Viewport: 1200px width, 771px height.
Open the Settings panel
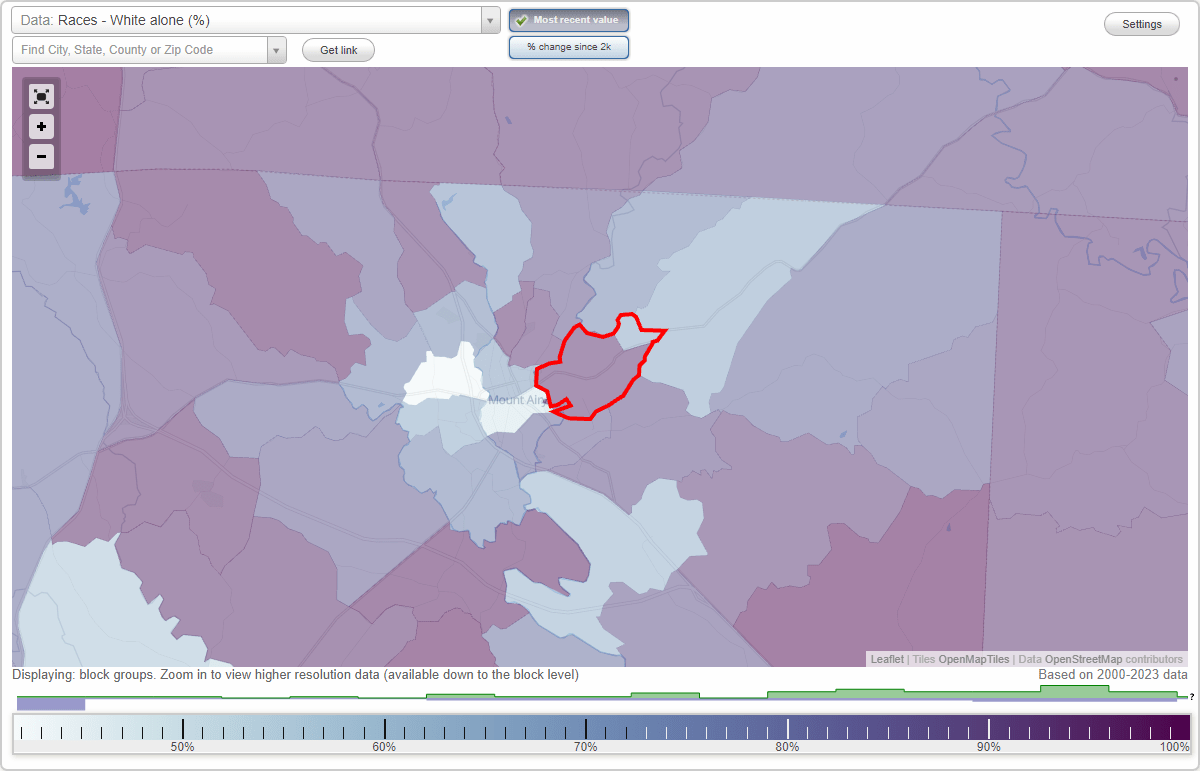[1141, 23]
